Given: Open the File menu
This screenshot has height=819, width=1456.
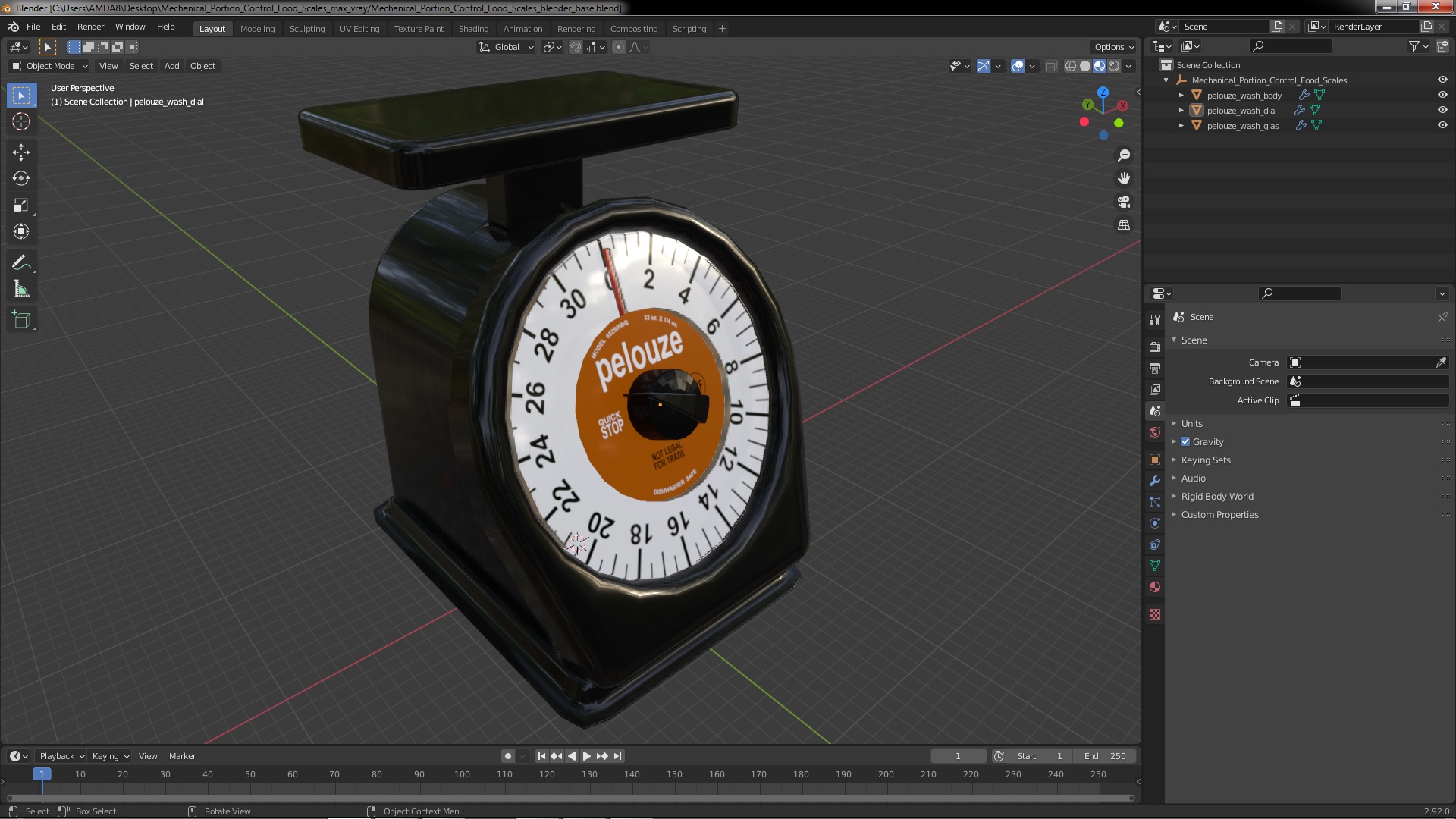Looking at the screenshot, I should (33, 27).
